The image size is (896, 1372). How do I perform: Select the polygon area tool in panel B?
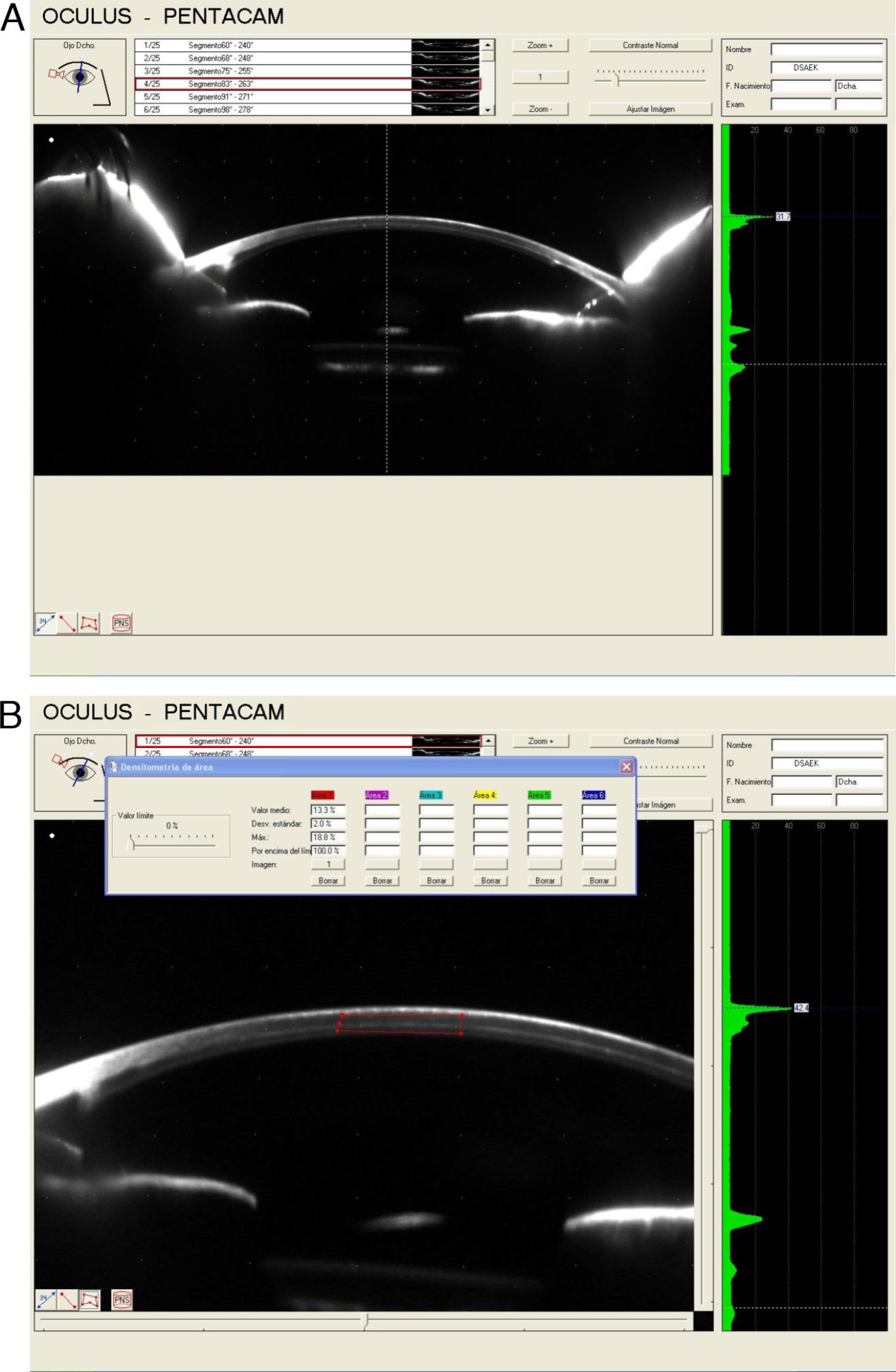pyautogui.click(x=90, y=1300)
